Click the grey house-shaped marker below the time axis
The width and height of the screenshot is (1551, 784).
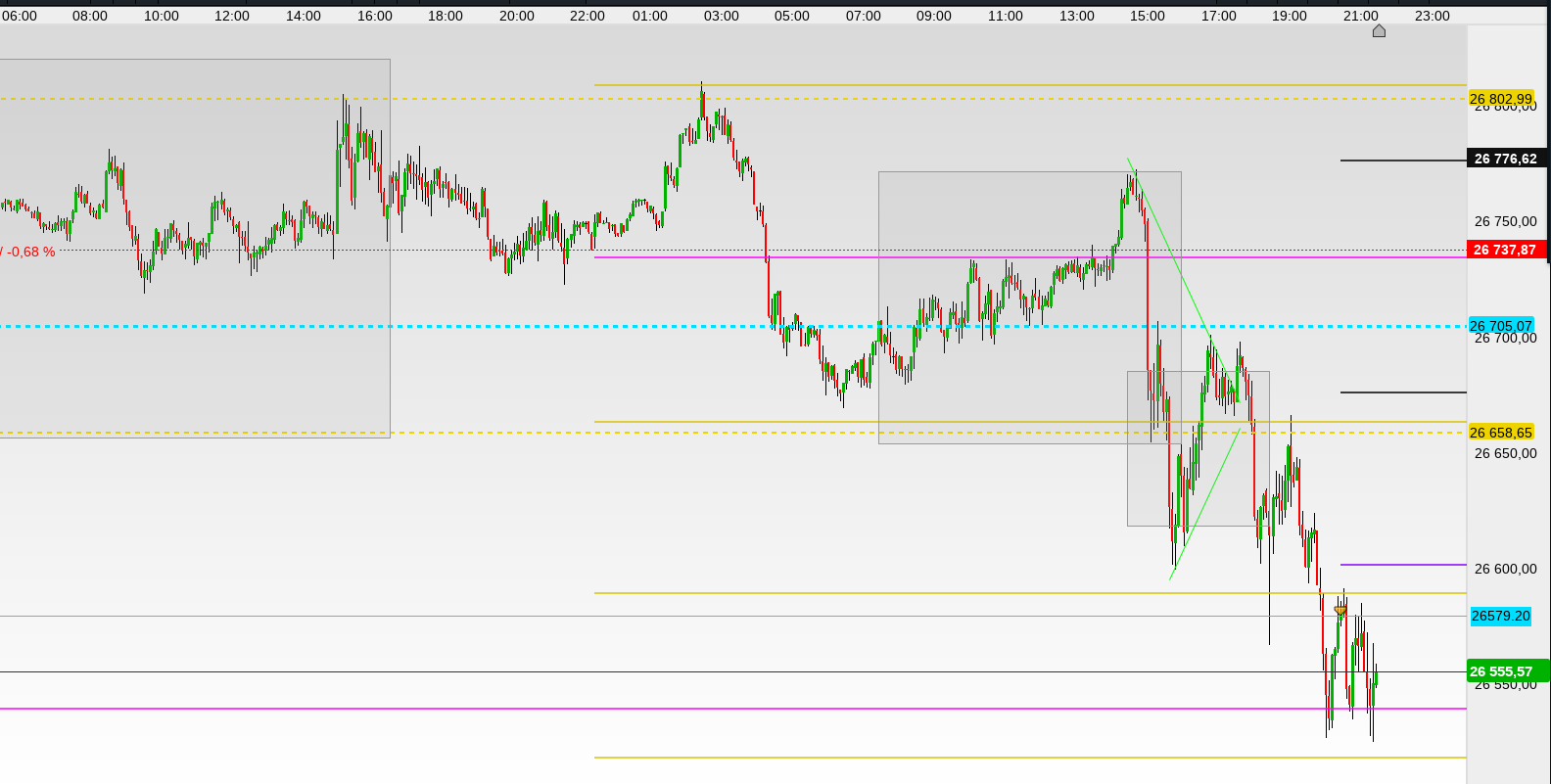1379,31
